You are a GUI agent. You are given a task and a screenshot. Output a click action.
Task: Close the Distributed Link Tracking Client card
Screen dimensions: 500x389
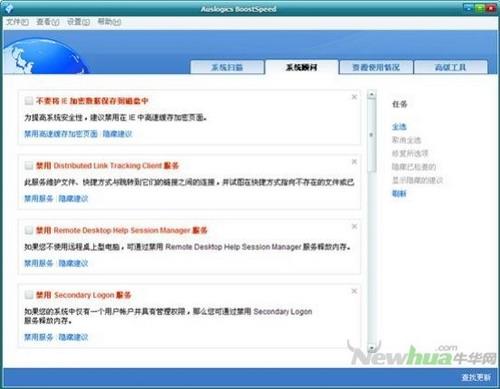(x=354, y=162)
